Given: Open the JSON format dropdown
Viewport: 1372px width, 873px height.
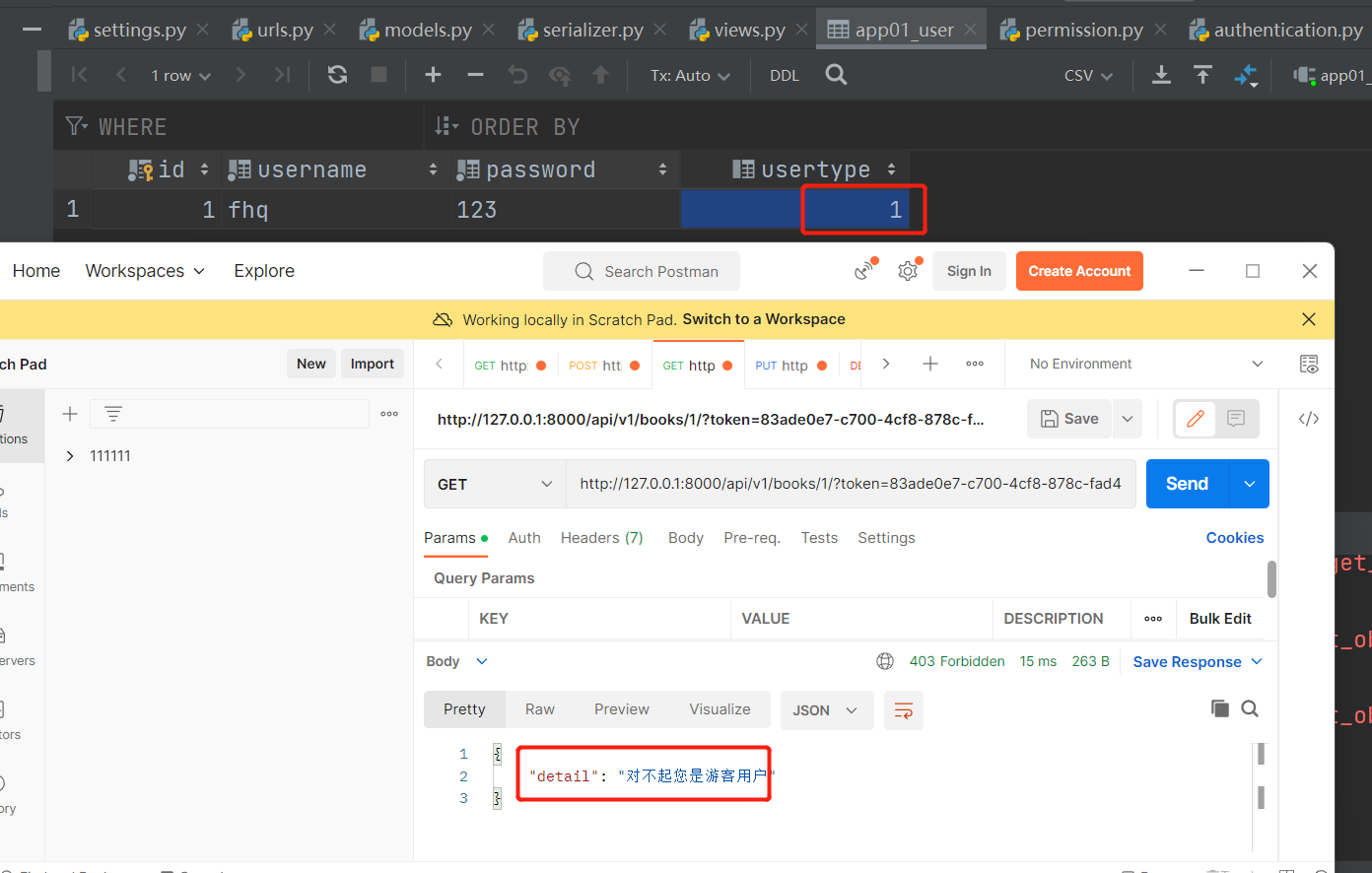Looking at the screenshot, I should [x=827, y=710].
